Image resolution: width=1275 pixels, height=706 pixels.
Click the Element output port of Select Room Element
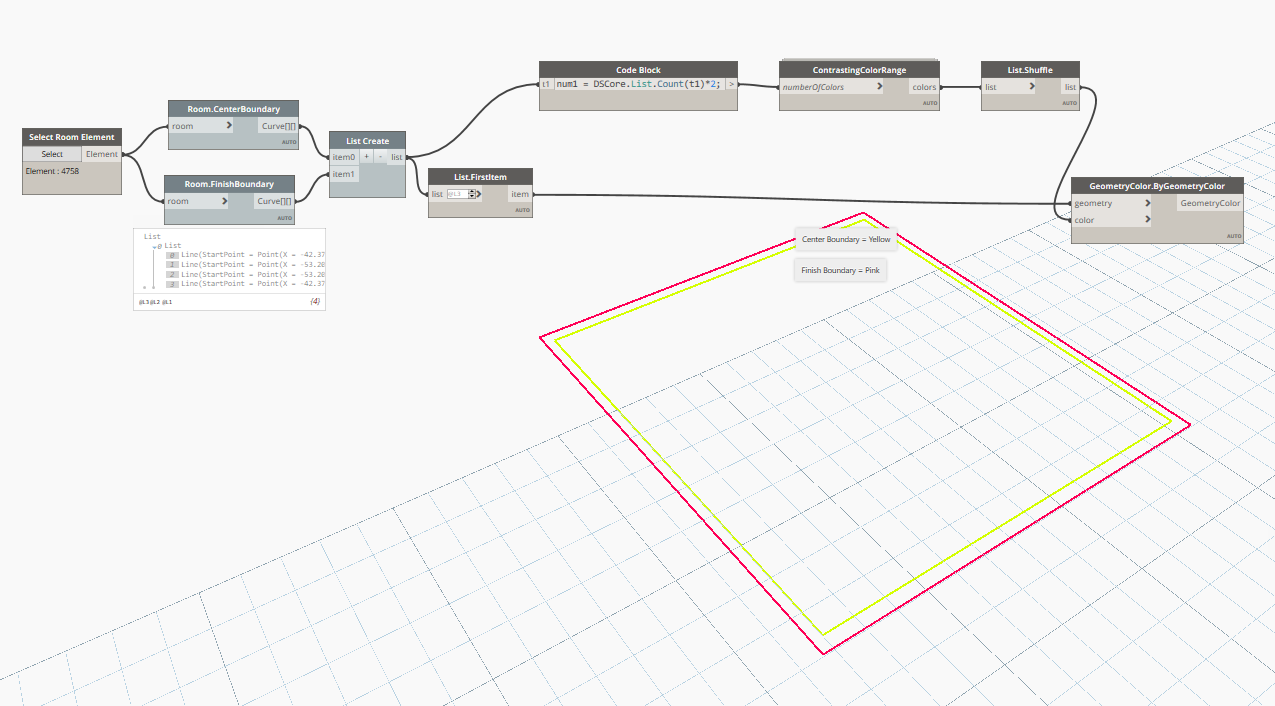click(101, 154)
